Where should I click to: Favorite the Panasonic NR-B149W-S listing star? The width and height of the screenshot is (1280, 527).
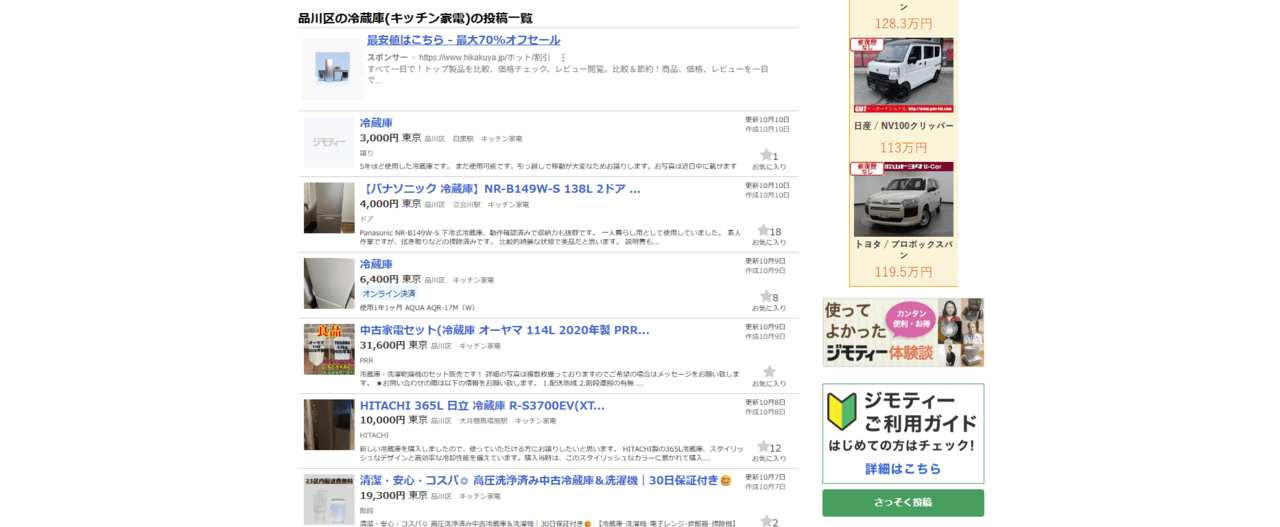[x=763, y=231]
